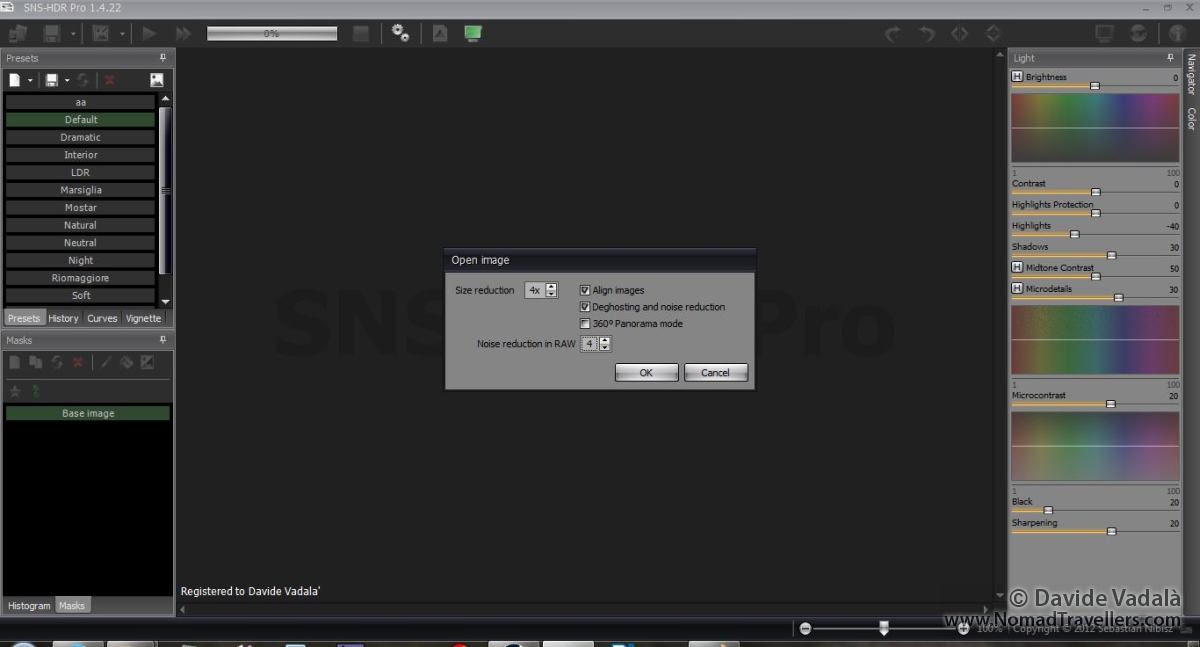Open the Size reduction spinner arrows
1200x647 pixels.
(x=551, y=290)
